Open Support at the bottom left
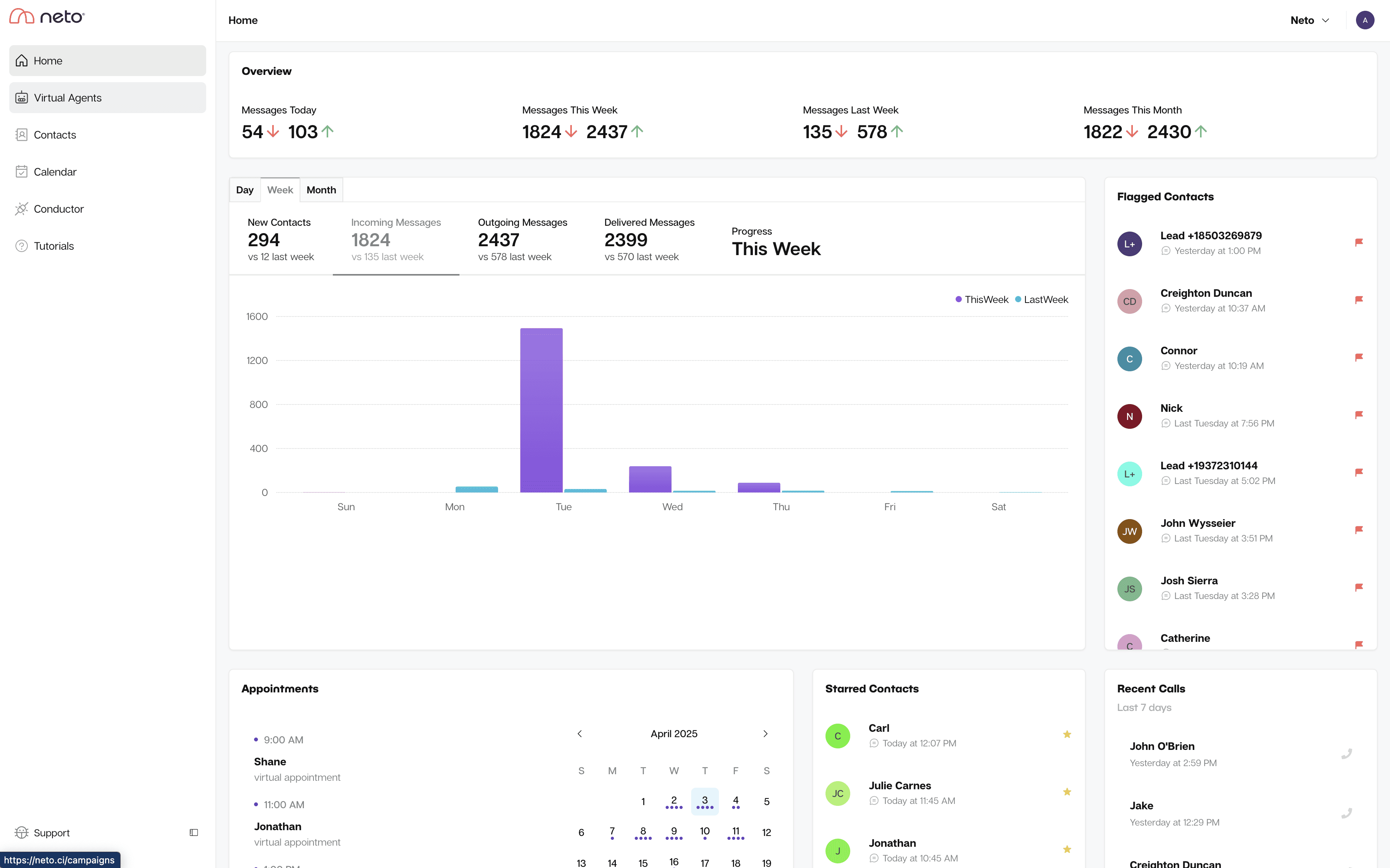 (51, 832)
